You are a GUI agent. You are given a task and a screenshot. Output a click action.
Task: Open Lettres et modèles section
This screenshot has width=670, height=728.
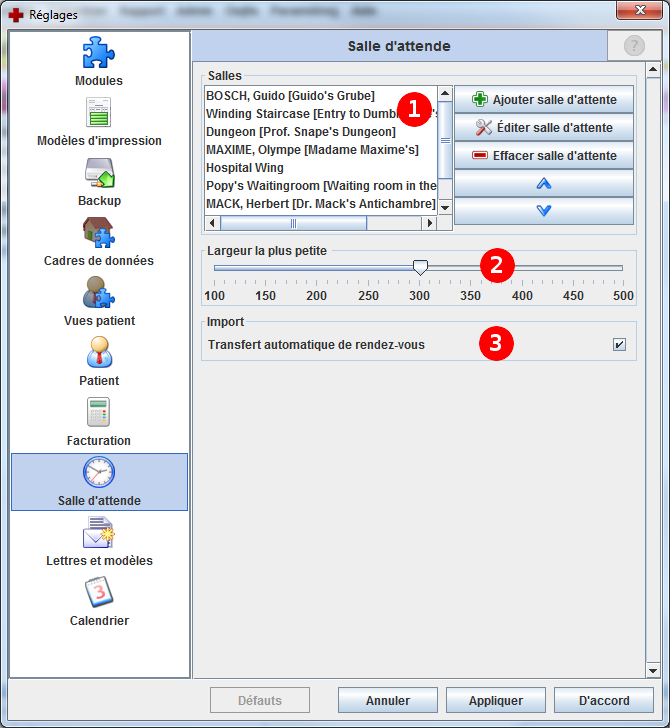coord(99,533)
